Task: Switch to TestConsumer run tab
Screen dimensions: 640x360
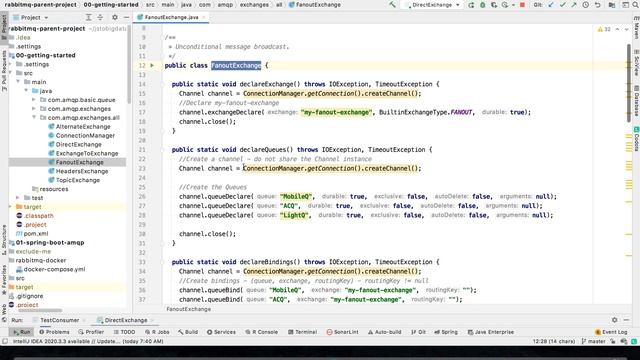Action: point(59,320)
